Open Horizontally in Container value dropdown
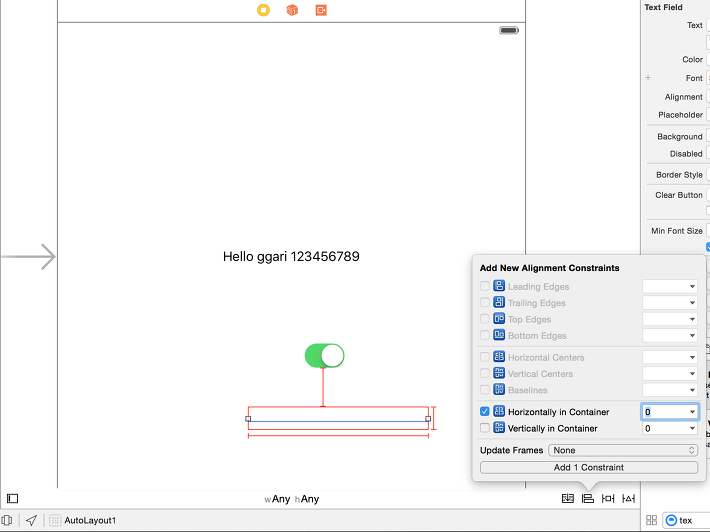Viewport: 710px width, 532px height. tap(692, 412)
